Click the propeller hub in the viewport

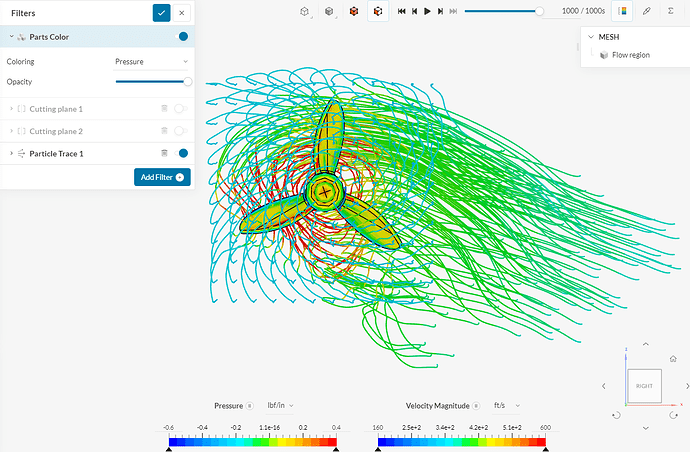click(325, 192)
